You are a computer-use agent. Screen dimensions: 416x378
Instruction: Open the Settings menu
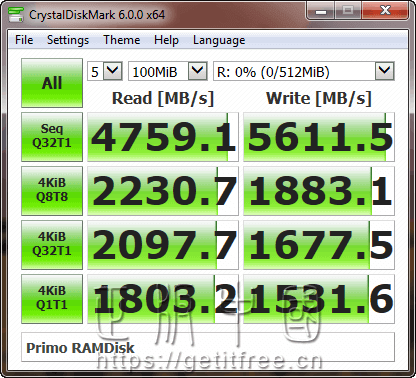68,40
